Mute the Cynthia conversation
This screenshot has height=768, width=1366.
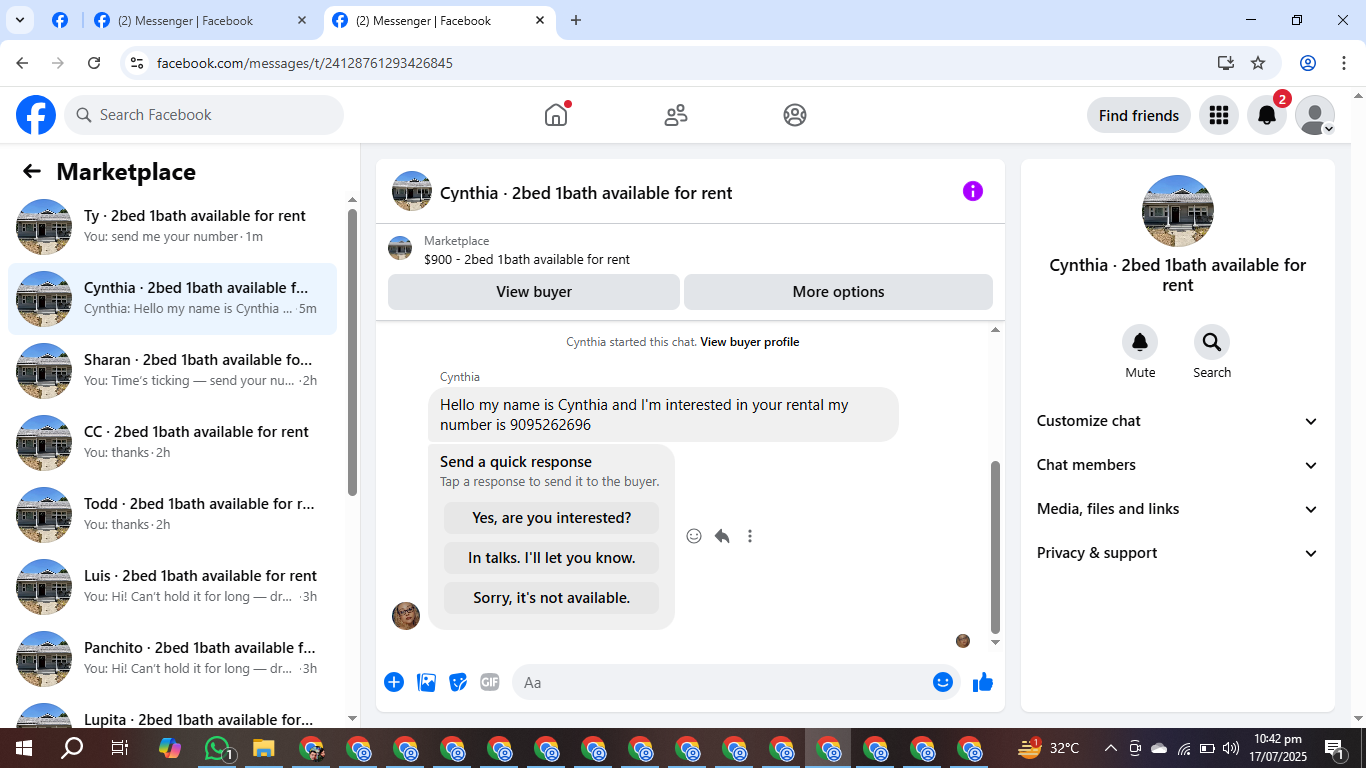tap(1140, 343)
